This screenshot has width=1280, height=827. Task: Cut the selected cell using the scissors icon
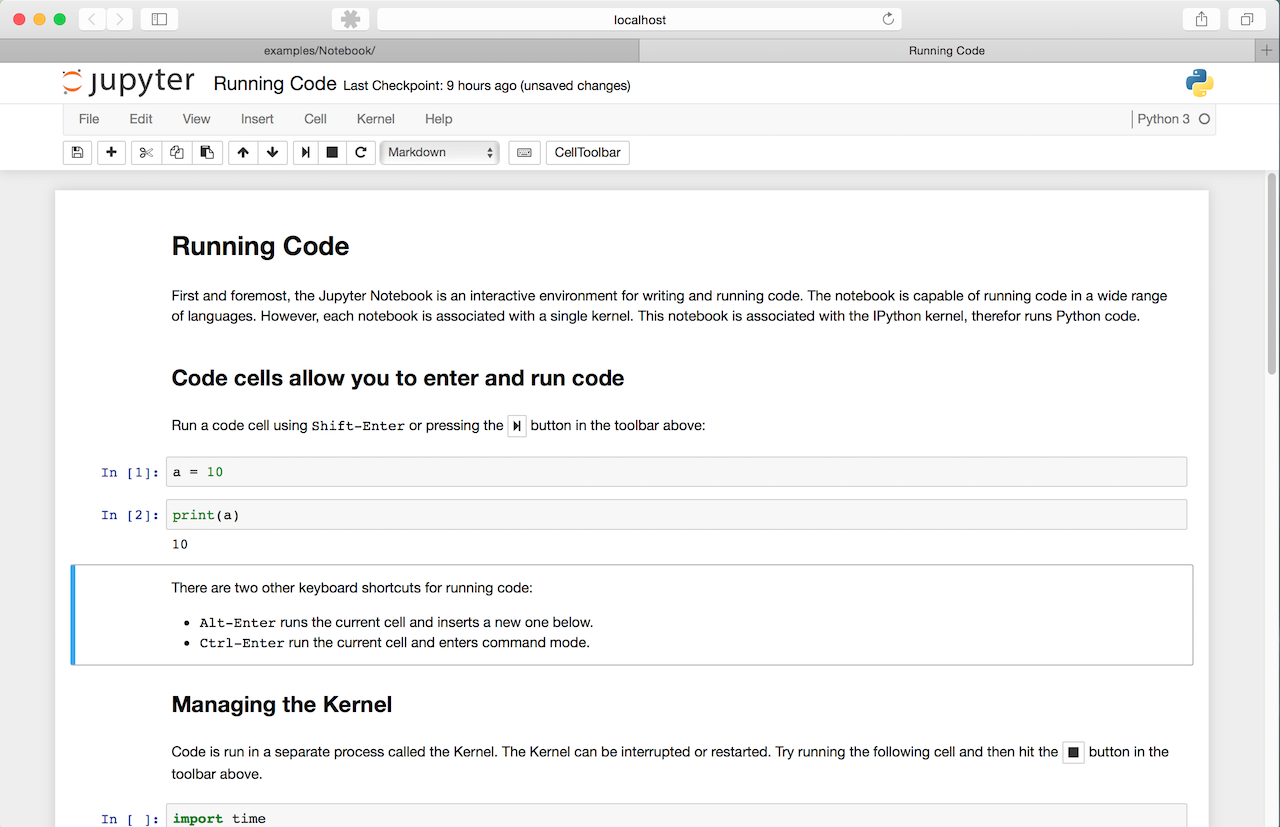click(x=147, y=152)
